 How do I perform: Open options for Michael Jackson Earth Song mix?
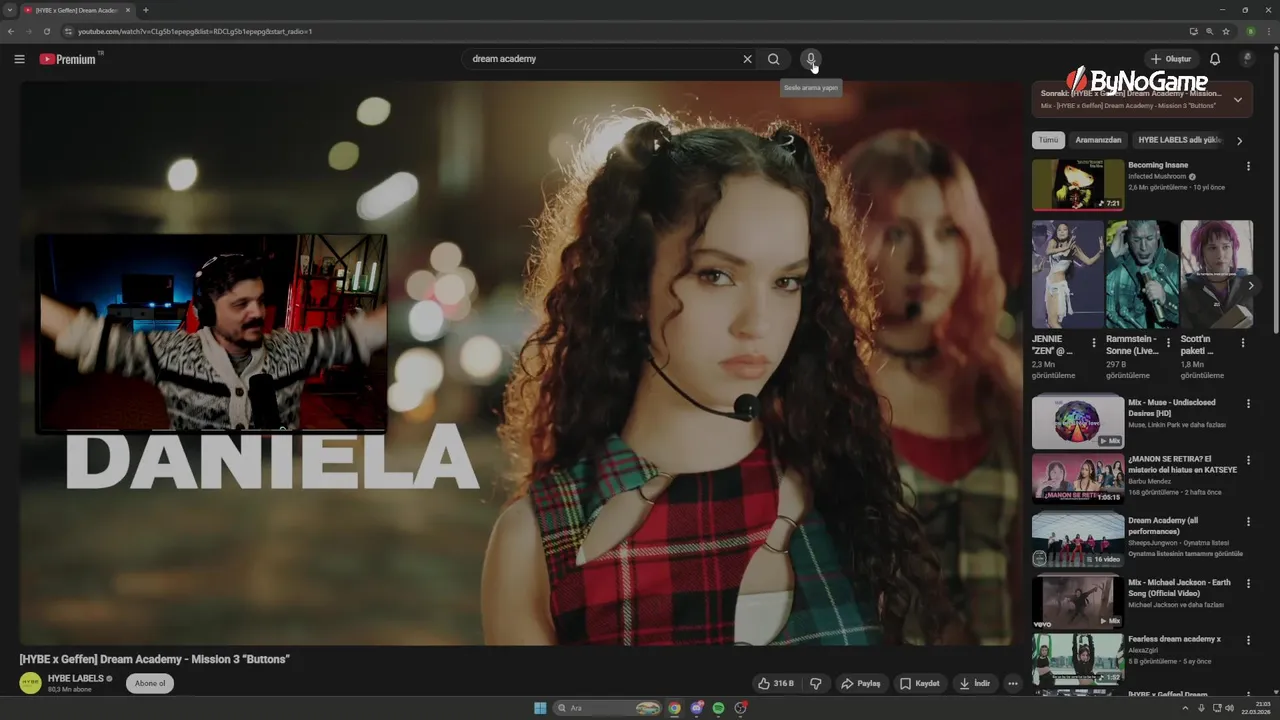click(1248, 583)
